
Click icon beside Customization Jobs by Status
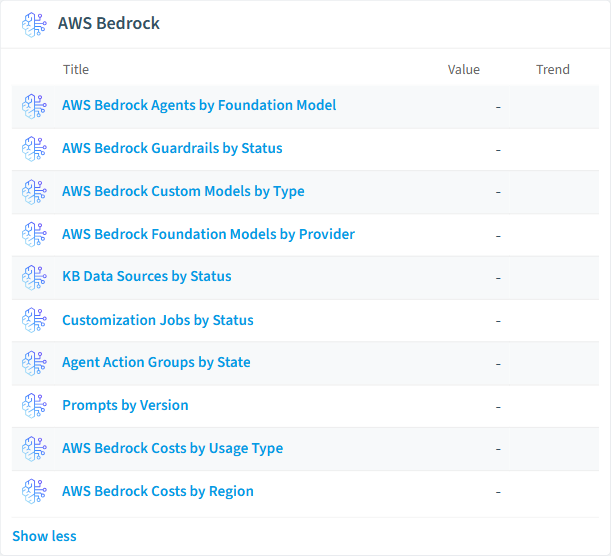point(34,320)
